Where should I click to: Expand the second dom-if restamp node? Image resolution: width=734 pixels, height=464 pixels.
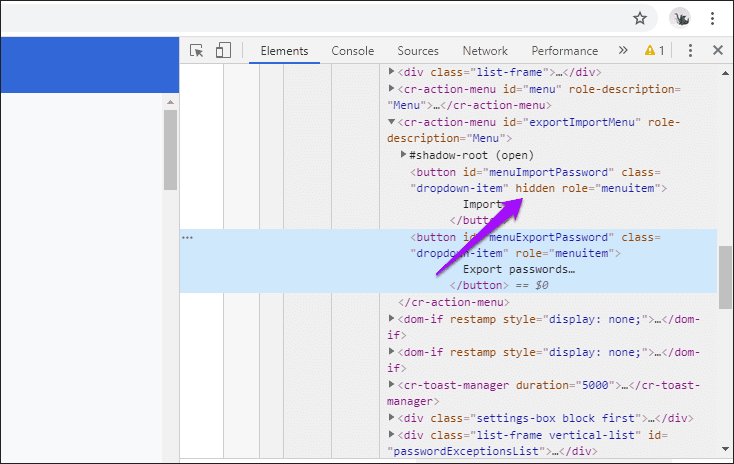pos(391,351)
